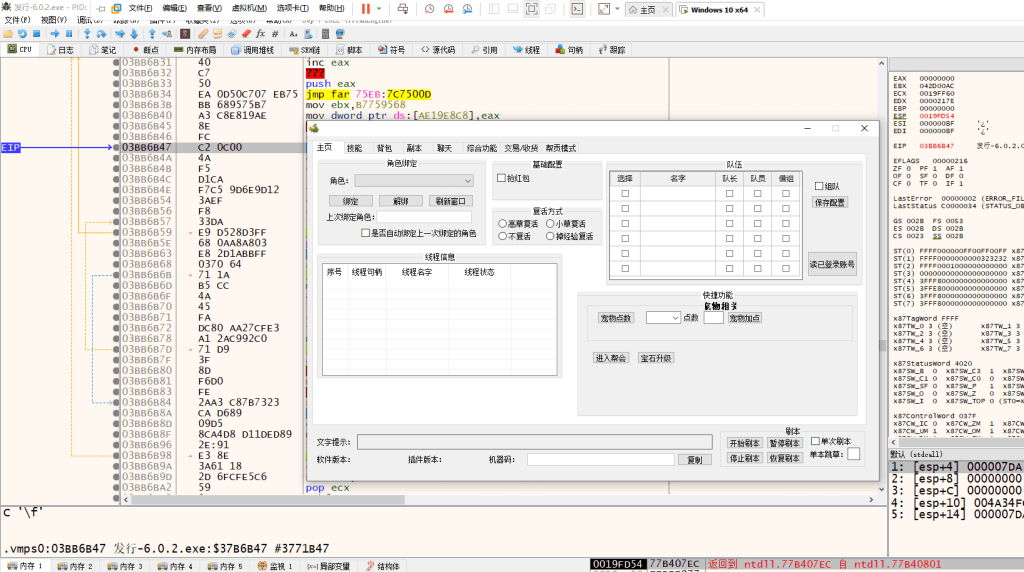Viewport: 1024px width, 572px height.
Task: Click the VMware pause virtual machine icon
Action: click(367, 9)
